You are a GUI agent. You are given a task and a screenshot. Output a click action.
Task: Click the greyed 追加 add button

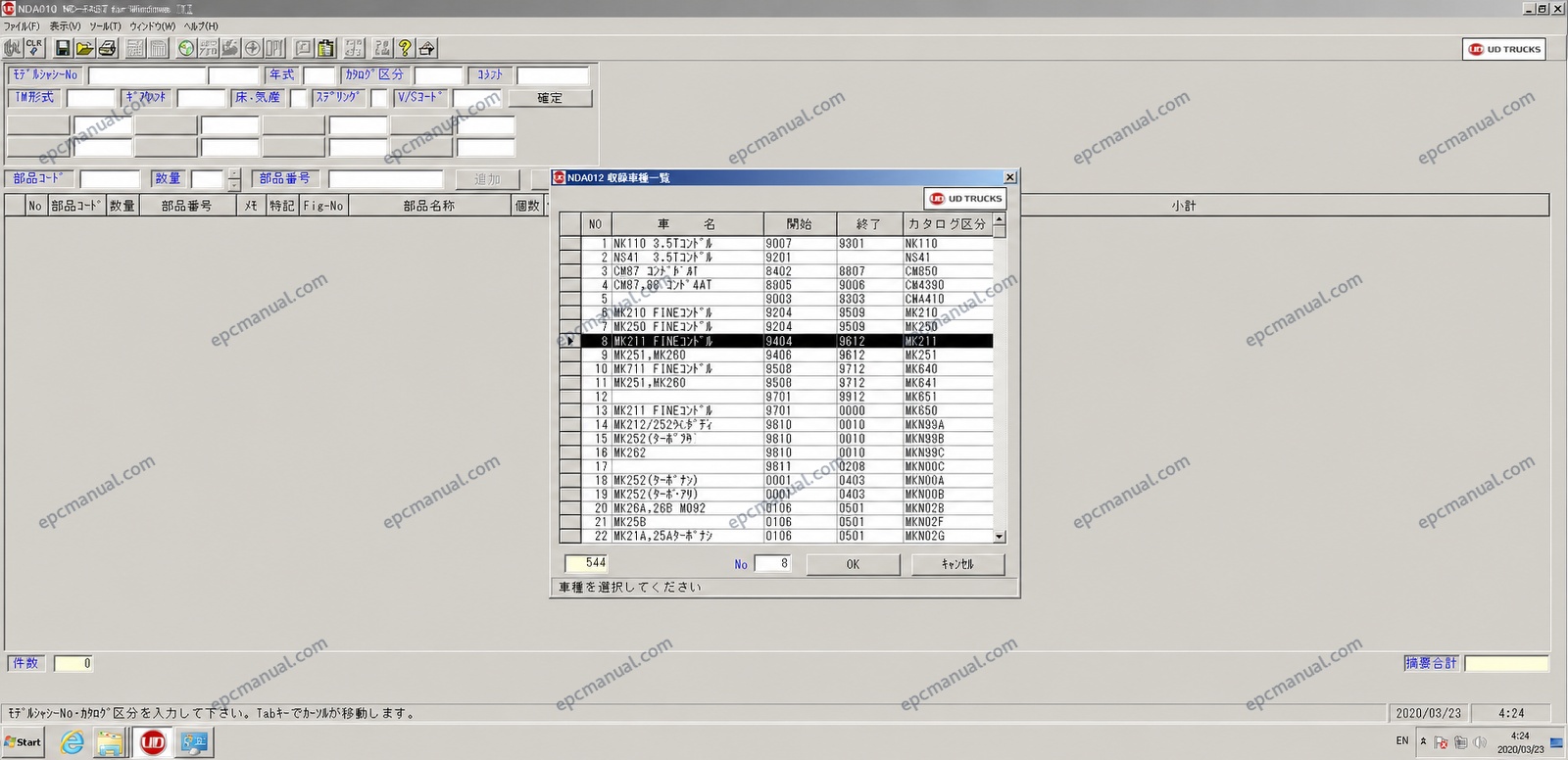(x=487, y=179)
